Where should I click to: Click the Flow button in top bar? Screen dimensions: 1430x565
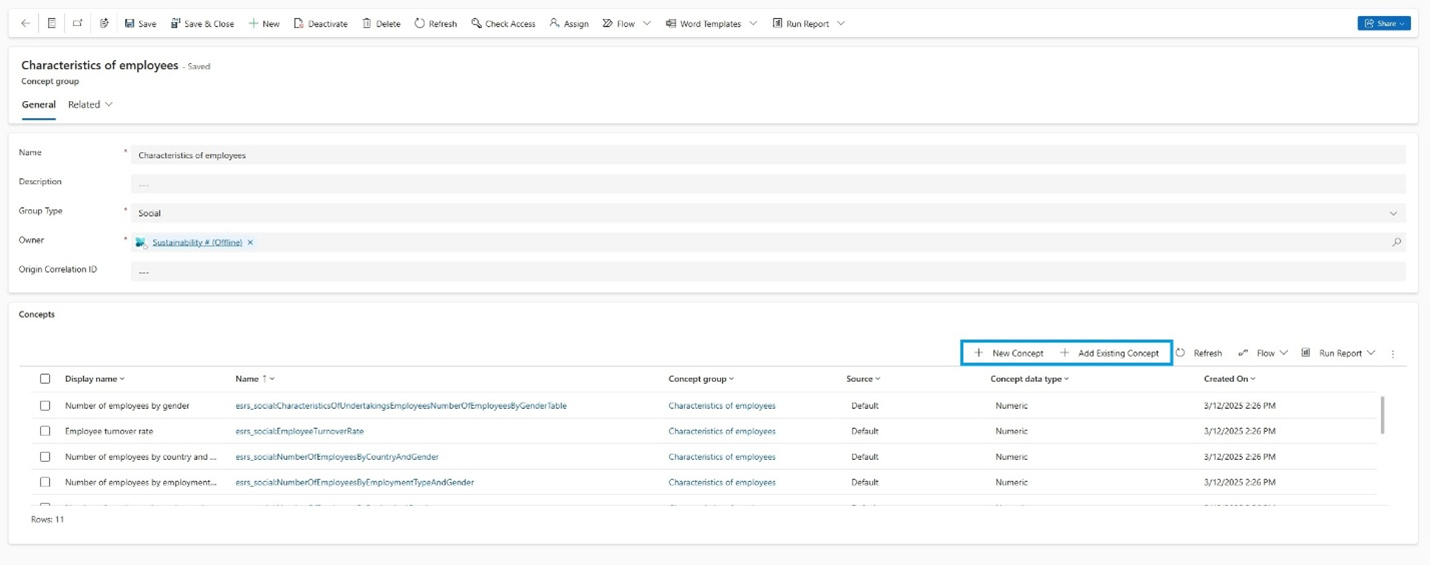619,23
